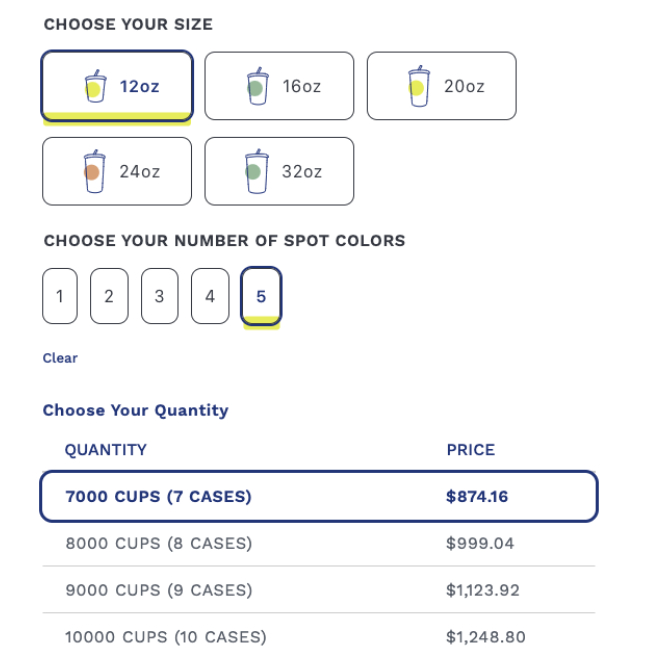650x650 pixels.
Task: Choose 5 spot colors option
Action: [x=261, y=296]
